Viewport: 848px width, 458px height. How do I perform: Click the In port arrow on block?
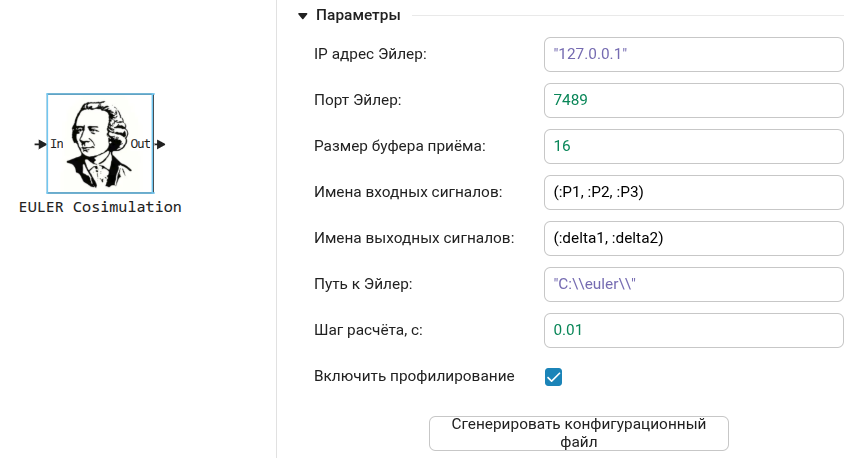40,144
